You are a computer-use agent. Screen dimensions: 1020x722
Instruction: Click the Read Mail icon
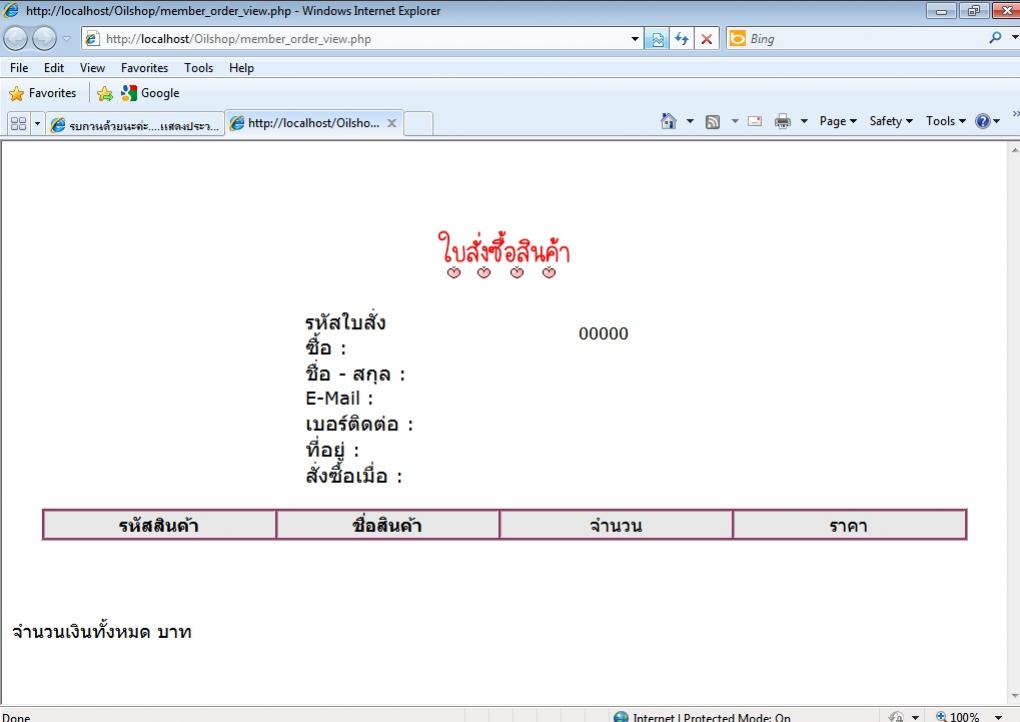pyautogui.click(x=755, y=121)
